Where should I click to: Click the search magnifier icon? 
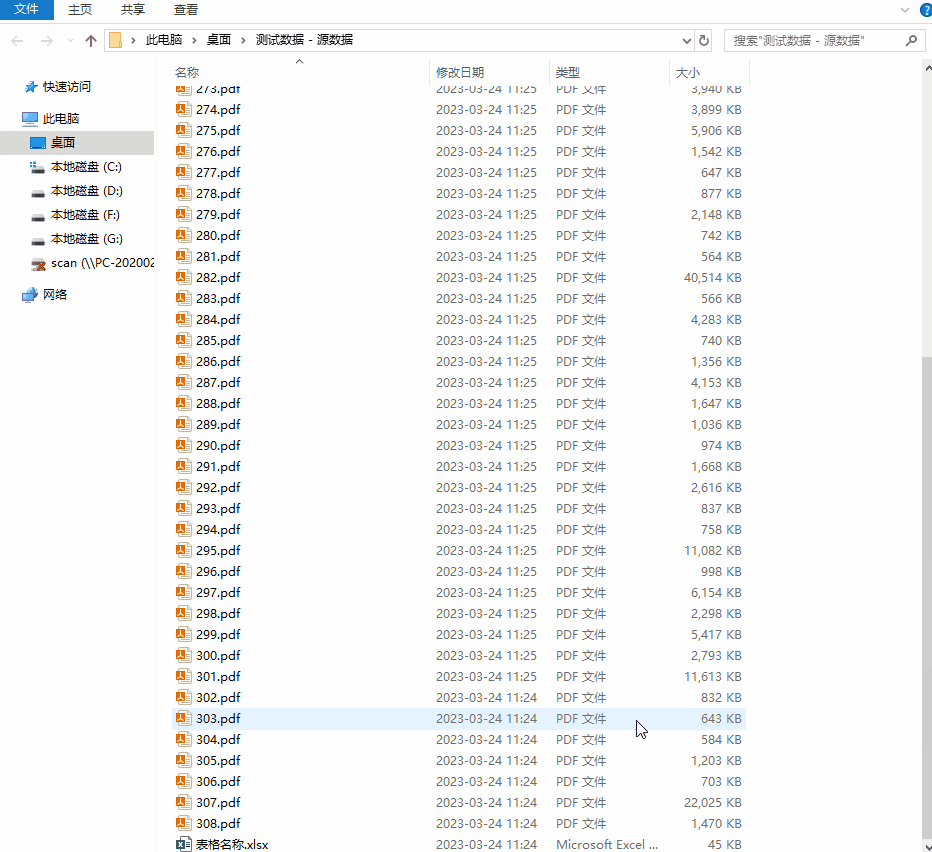point(910,41)
